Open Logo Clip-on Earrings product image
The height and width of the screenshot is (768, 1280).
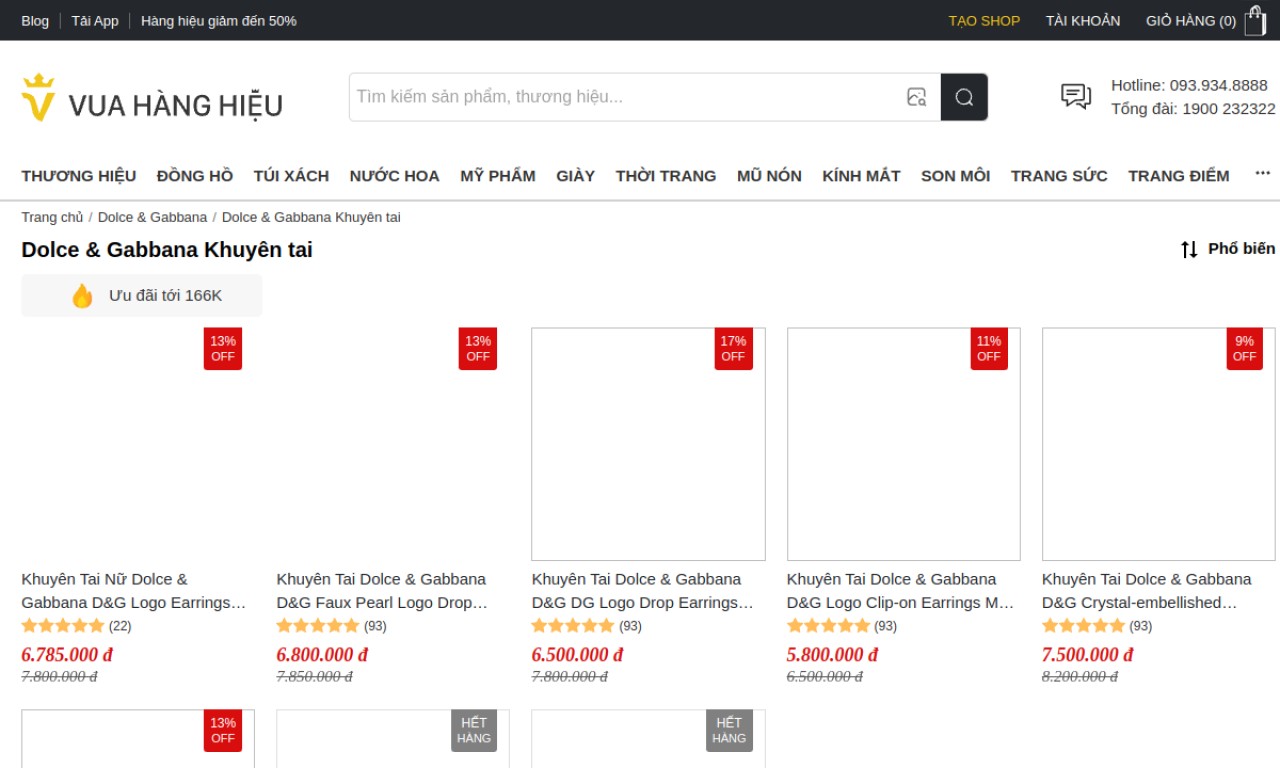[x=904, y=444]
